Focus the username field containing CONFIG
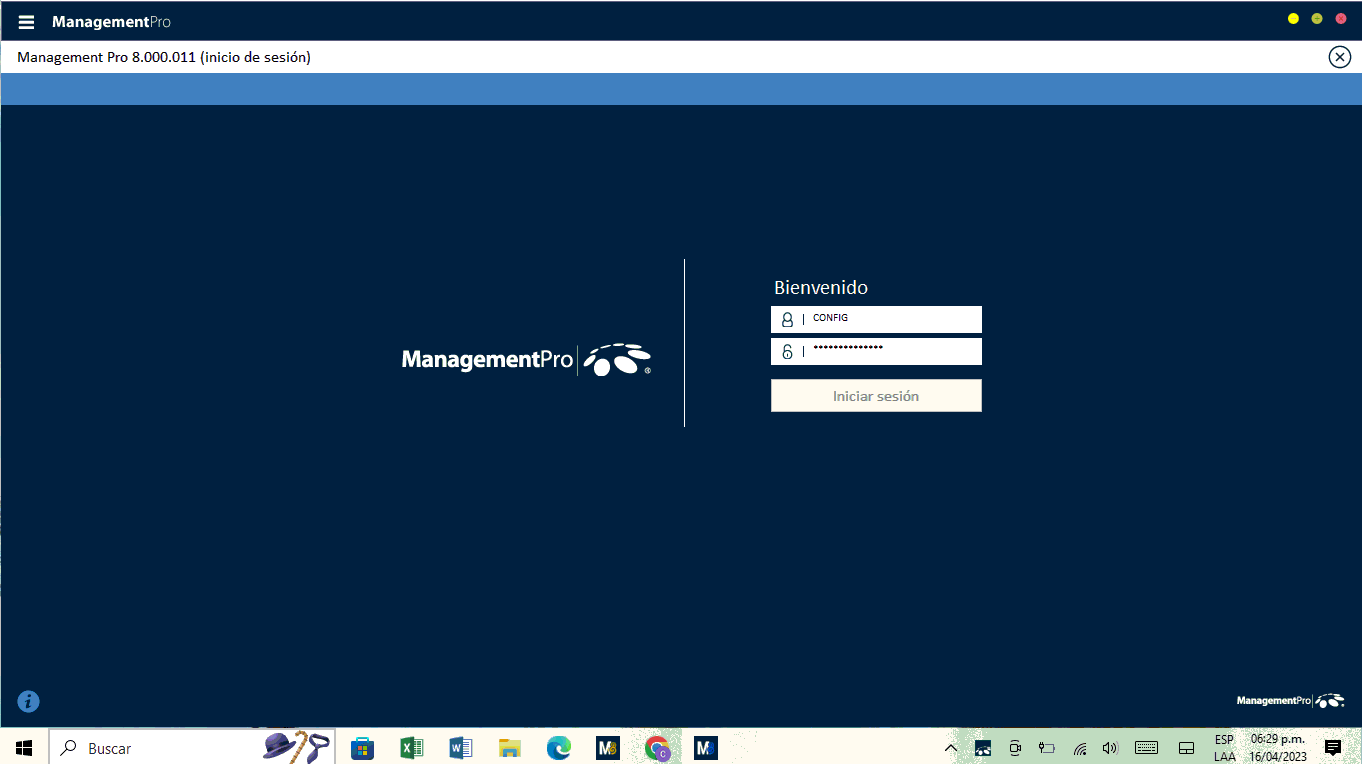 tap(890, 319)
